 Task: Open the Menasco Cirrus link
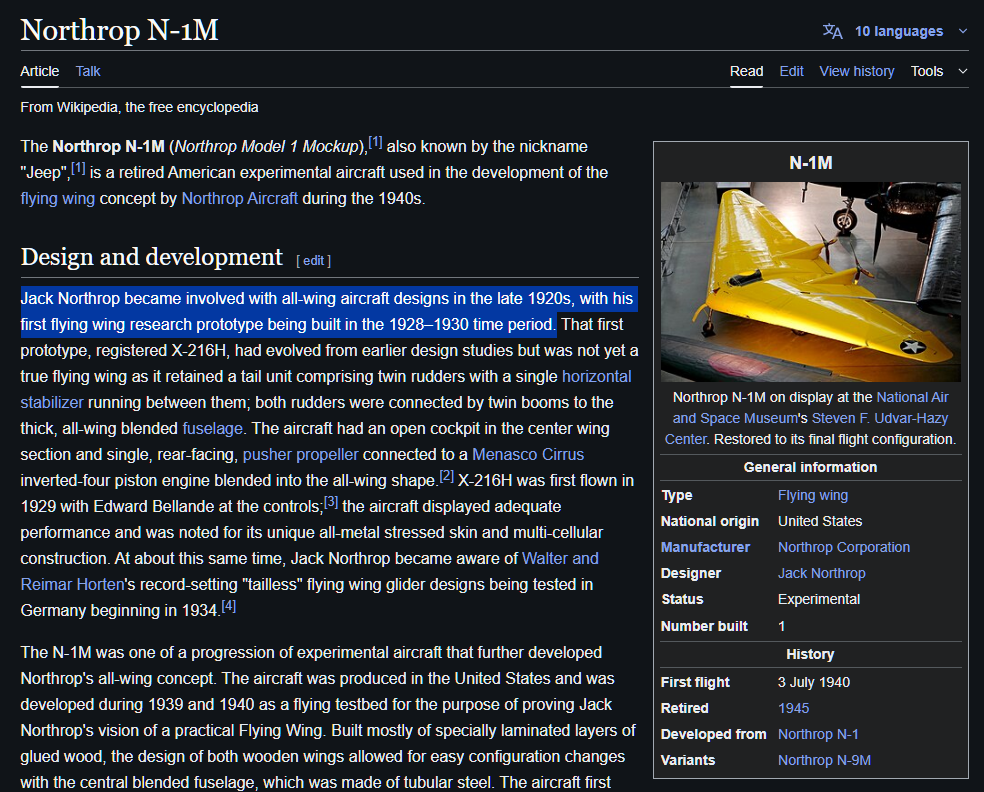tap(528, 454)
